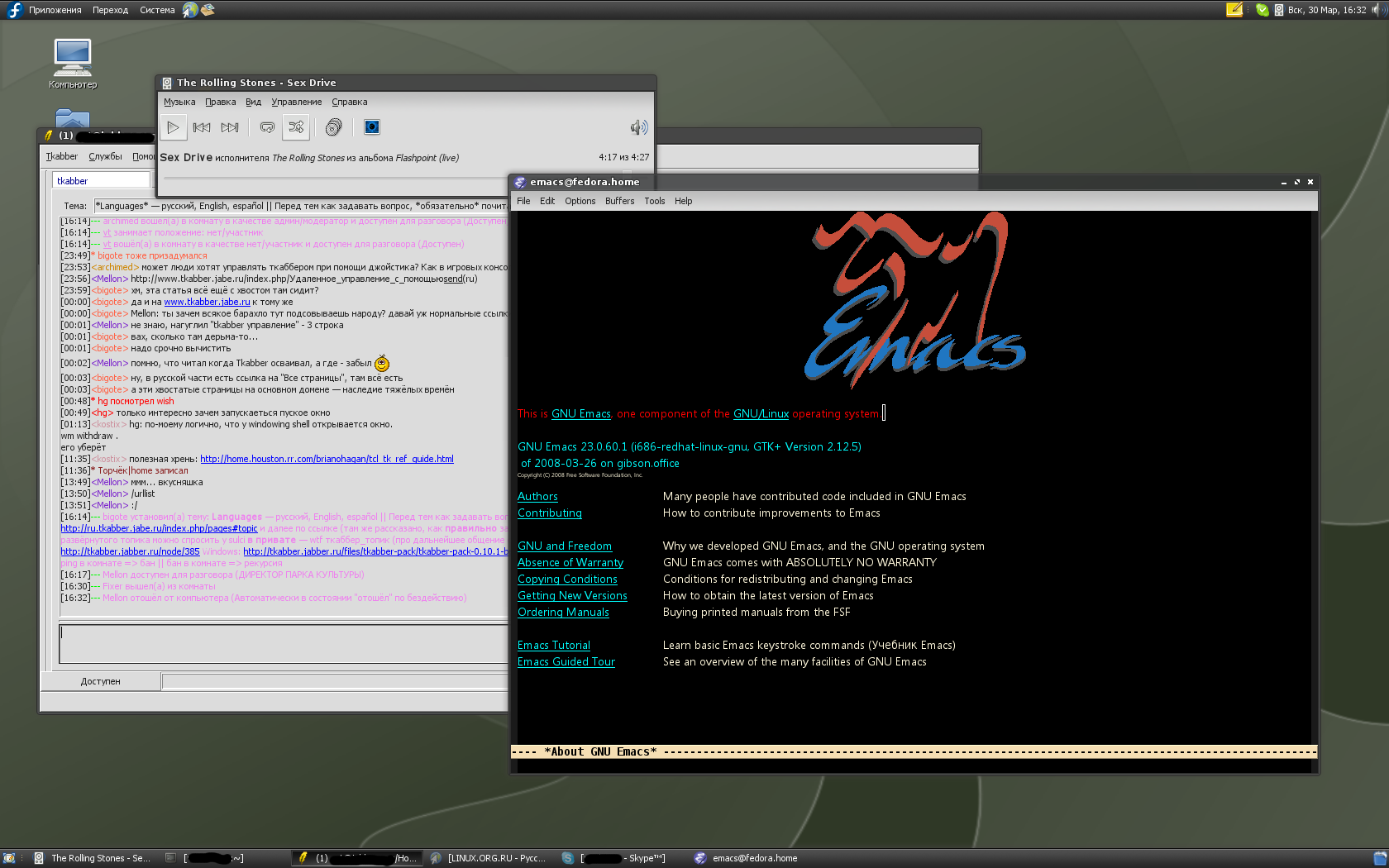Image resolution: width=1389 pixels, height=868 pixels.
Task: Skip to previous track in Rhythmbox
Action: pos(201,127)
